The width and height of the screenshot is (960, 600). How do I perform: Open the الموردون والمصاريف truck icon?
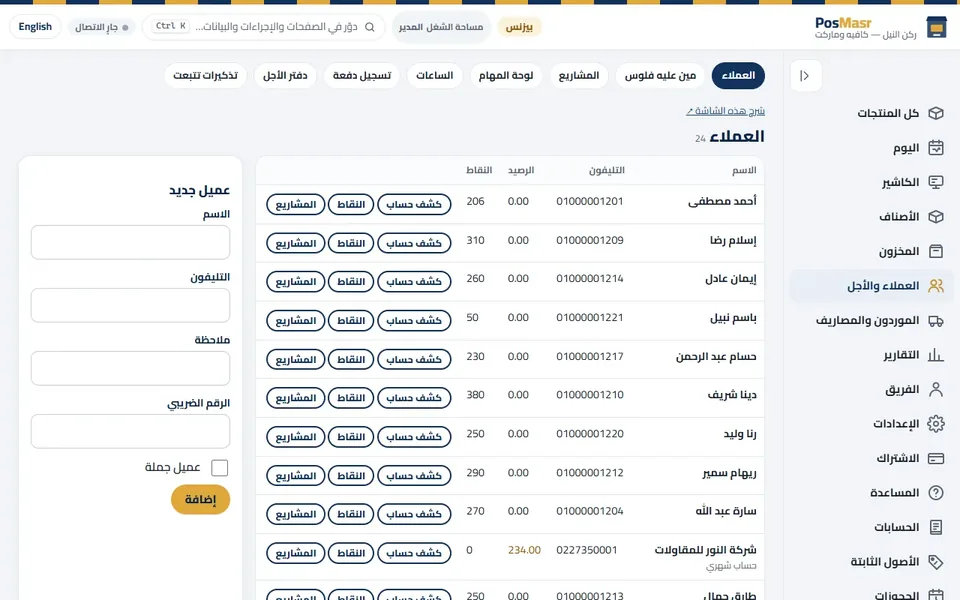936,320
